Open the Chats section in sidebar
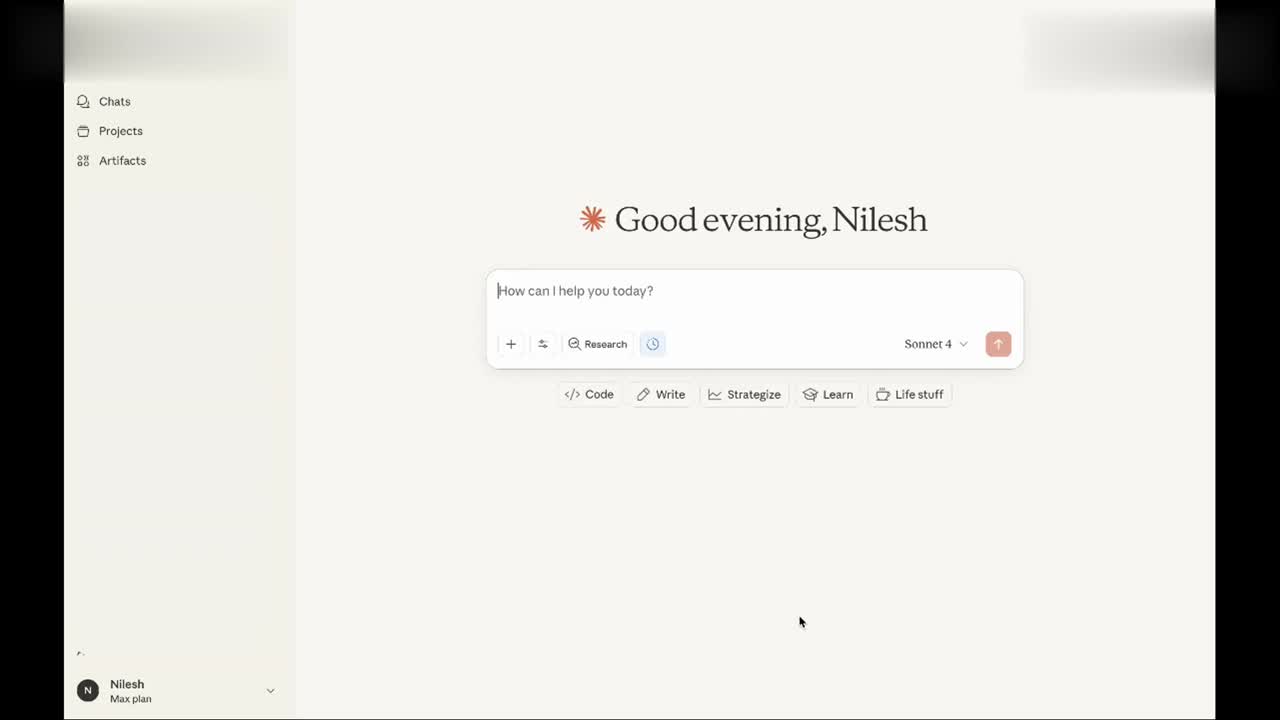Screen dimensions: 1280x720 pyautogui.click(x=104, y=101)
